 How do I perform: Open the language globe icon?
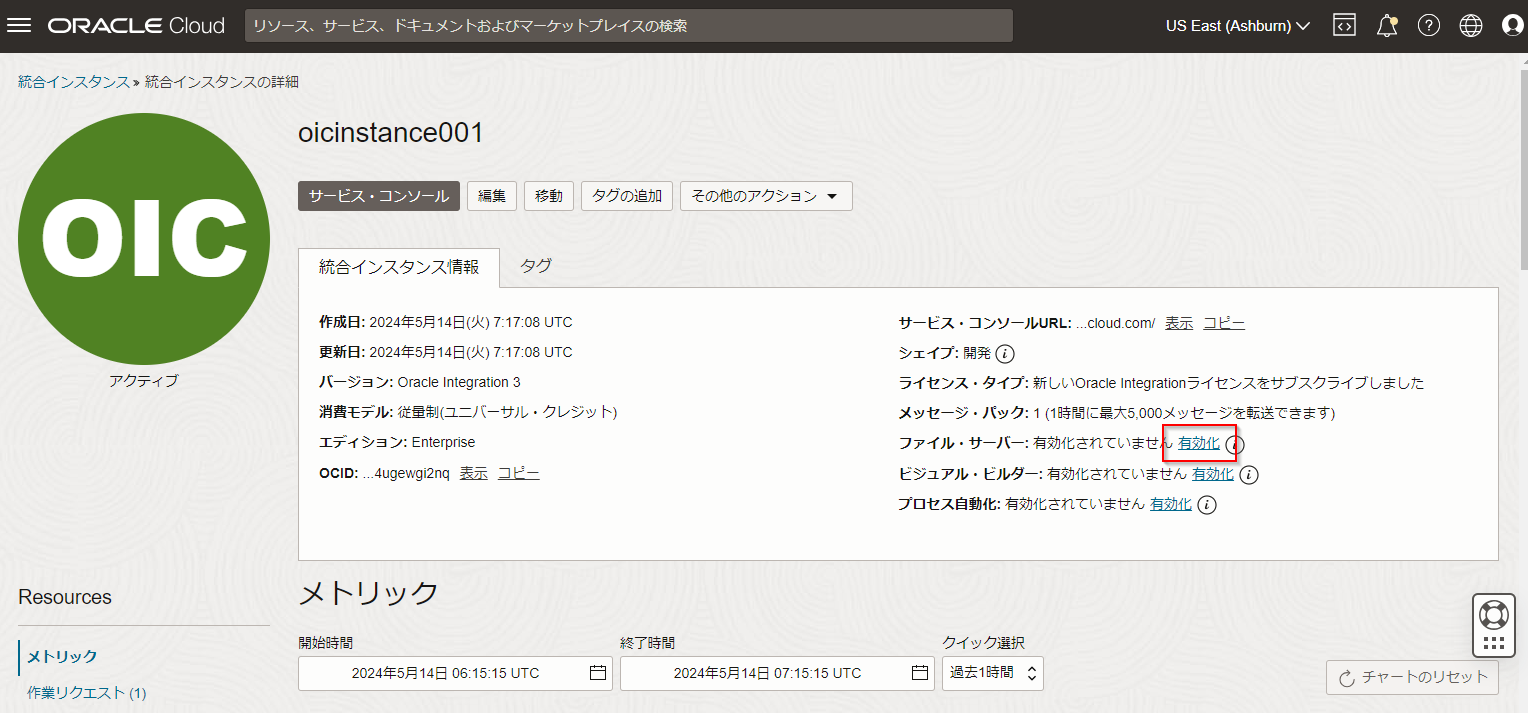pos(1471,26)
